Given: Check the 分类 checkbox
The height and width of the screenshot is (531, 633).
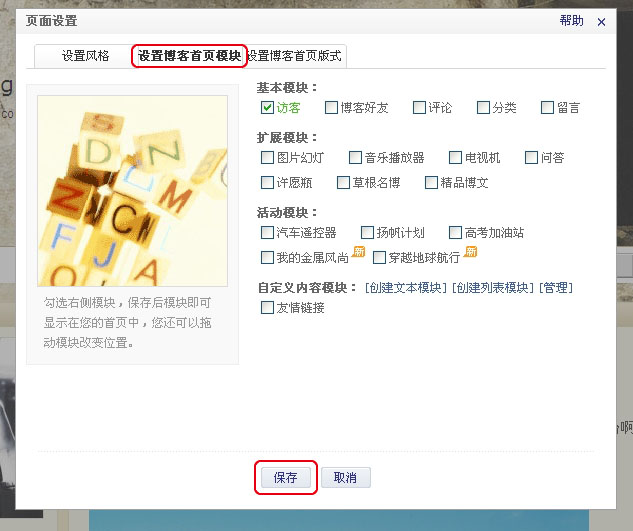Looking at the screenshot, I should click(x=483, y=108).
